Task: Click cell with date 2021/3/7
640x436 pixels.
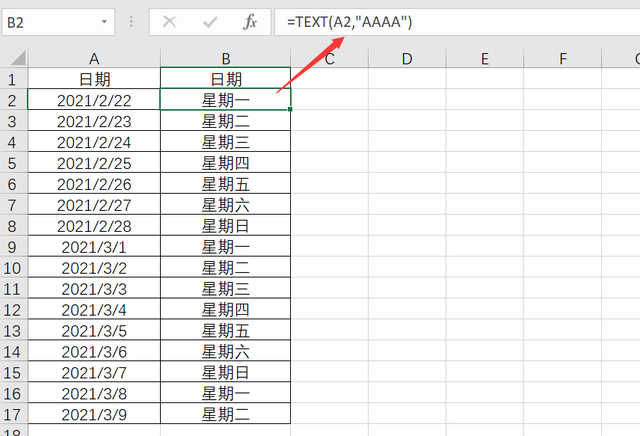Action: 94,372
